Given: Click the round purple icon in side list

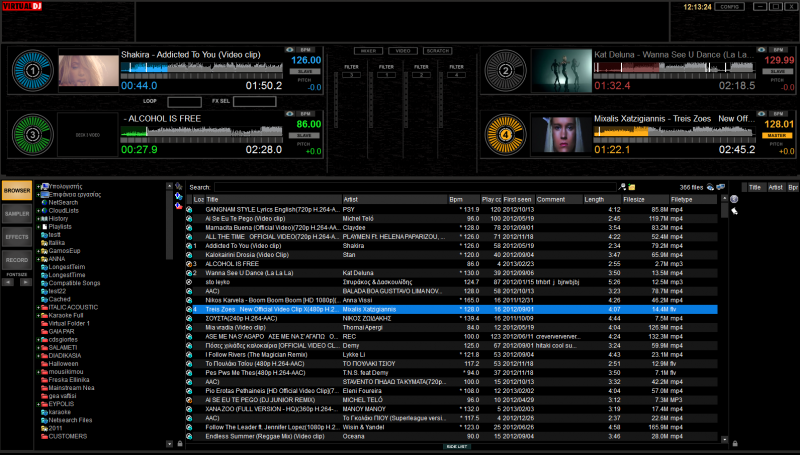Looking at the screenshot, I should click(x=734, y=199).
